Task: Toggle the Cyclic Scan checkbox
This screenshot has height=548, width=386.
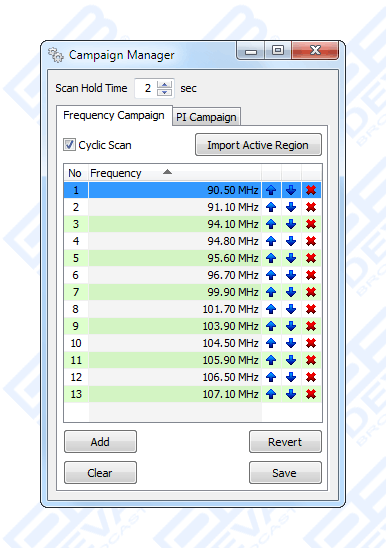Action: (x=69, y=144)
